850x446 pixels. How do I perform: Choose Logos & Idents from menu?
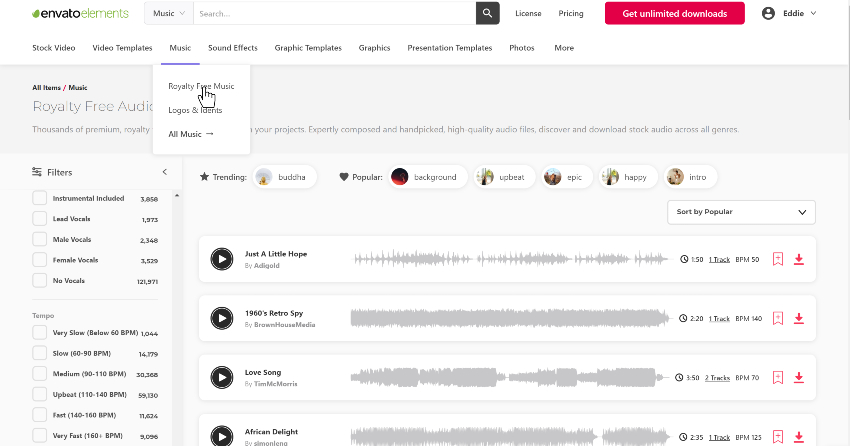click(195, 110)
